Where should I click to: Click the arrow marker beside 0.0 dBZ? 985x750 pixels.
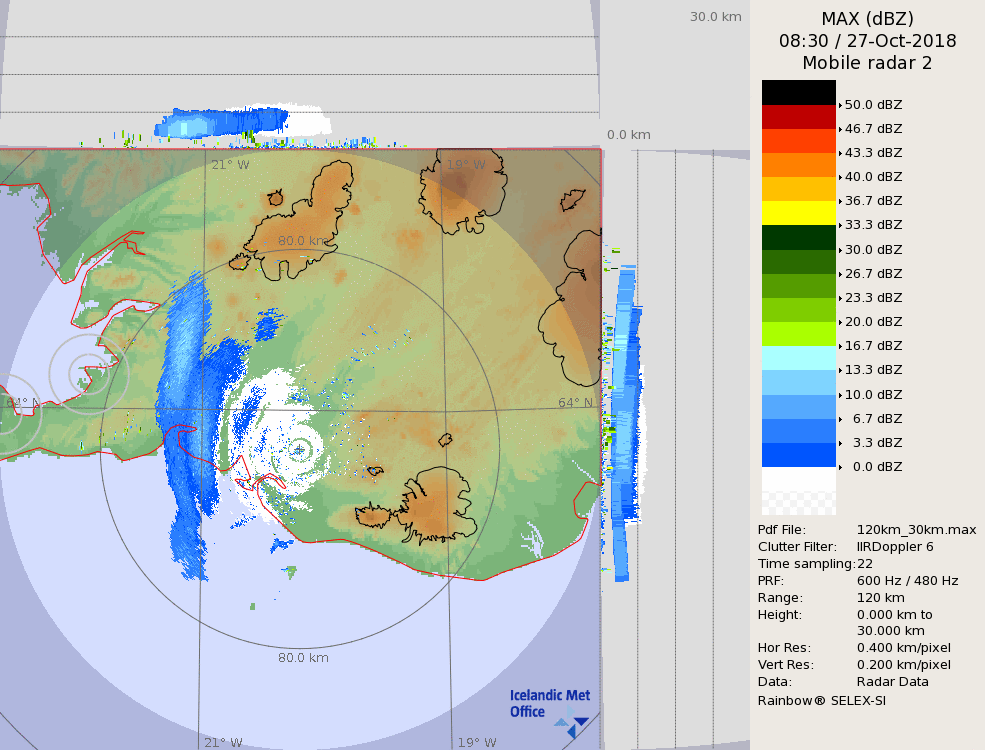pos(840,467)
